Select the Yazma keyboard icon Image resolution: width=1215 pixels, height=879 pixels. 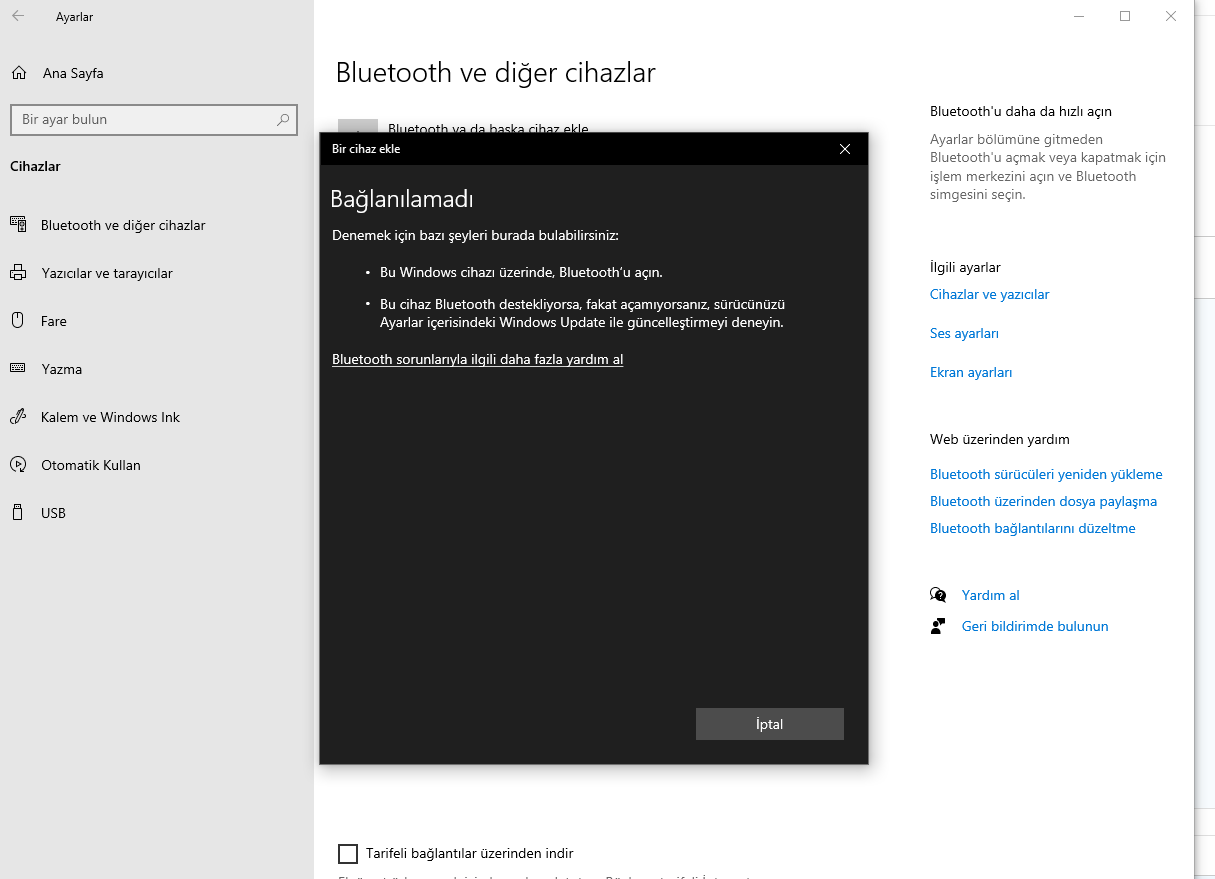click(18, 369)
